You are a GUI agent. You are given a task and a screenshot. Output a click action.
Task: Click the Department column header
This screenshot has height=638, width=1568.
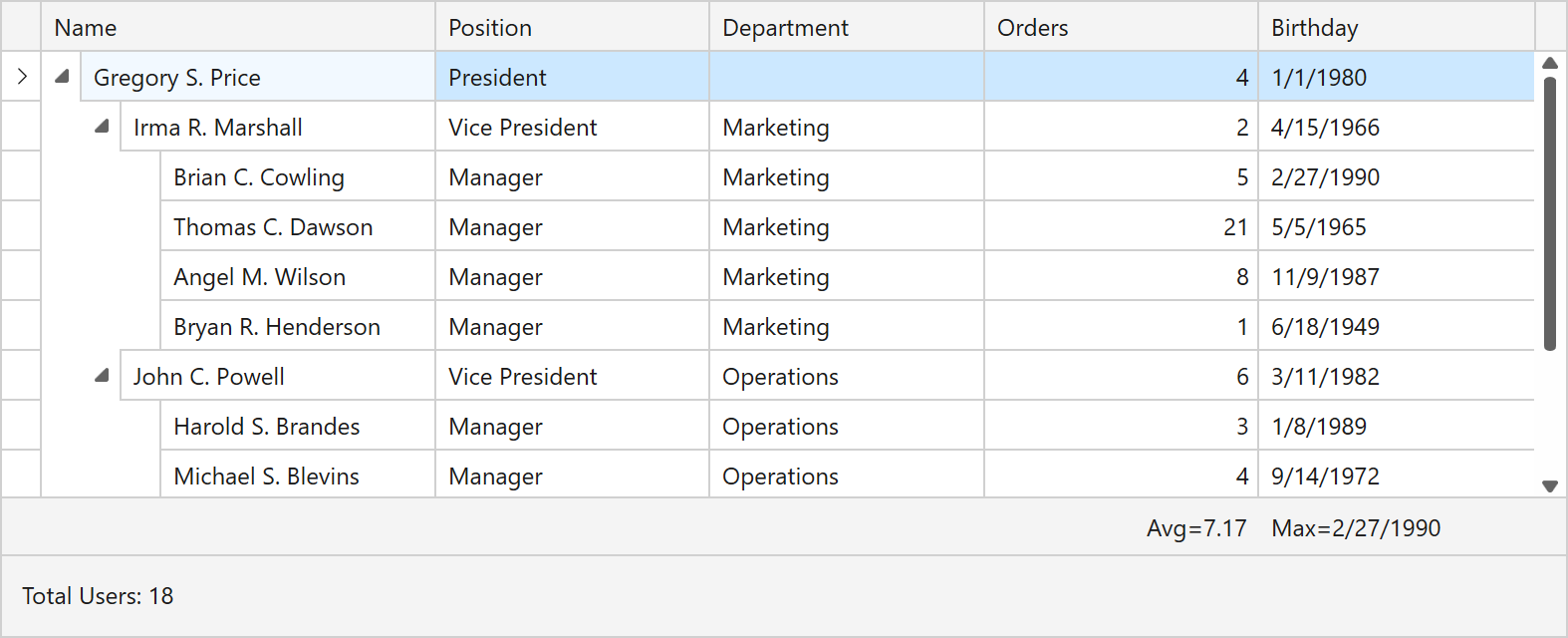coord(846,28)
